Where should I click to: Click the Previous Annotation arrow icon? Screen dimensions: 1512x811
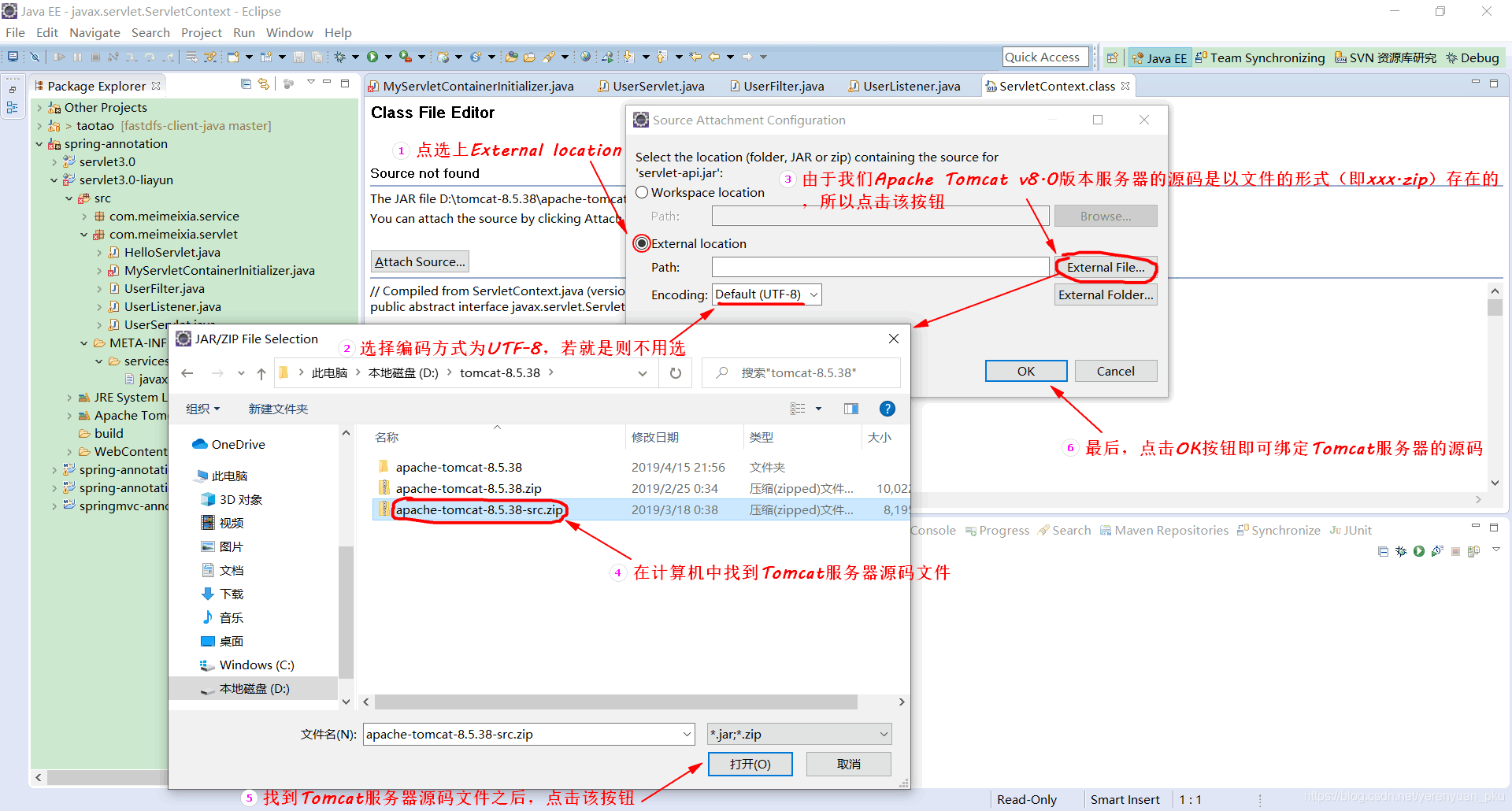click(x=661, y=57)
